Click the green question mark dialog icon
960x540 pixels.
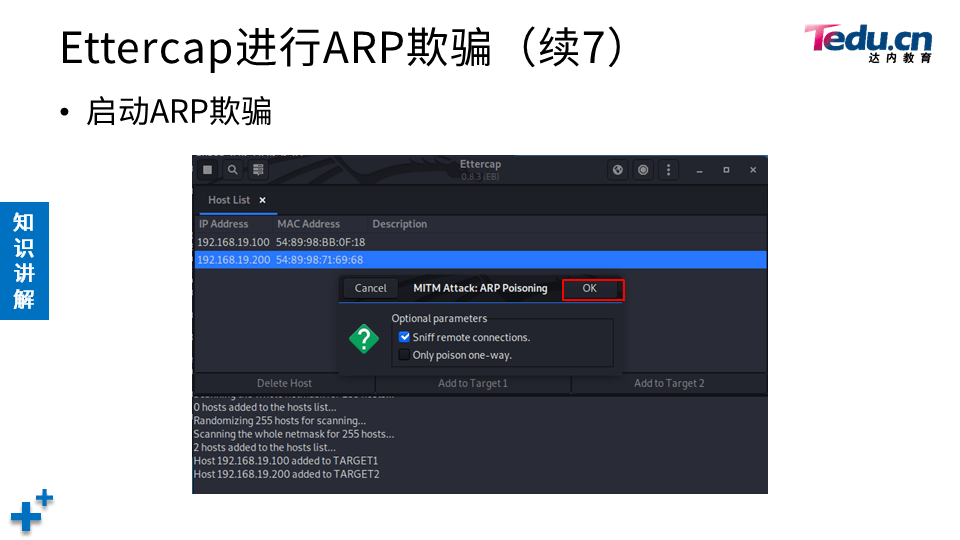click(364, 339)
